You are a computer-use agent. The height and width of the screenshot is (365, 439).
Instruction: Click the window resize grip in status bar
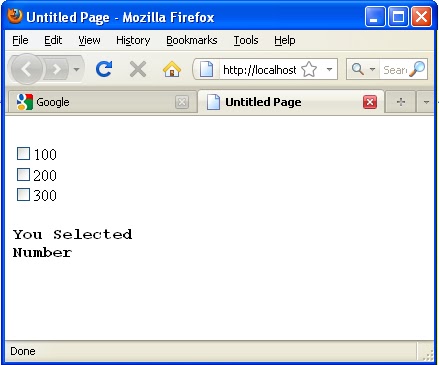pyautogui.click(x=429, y=355)
